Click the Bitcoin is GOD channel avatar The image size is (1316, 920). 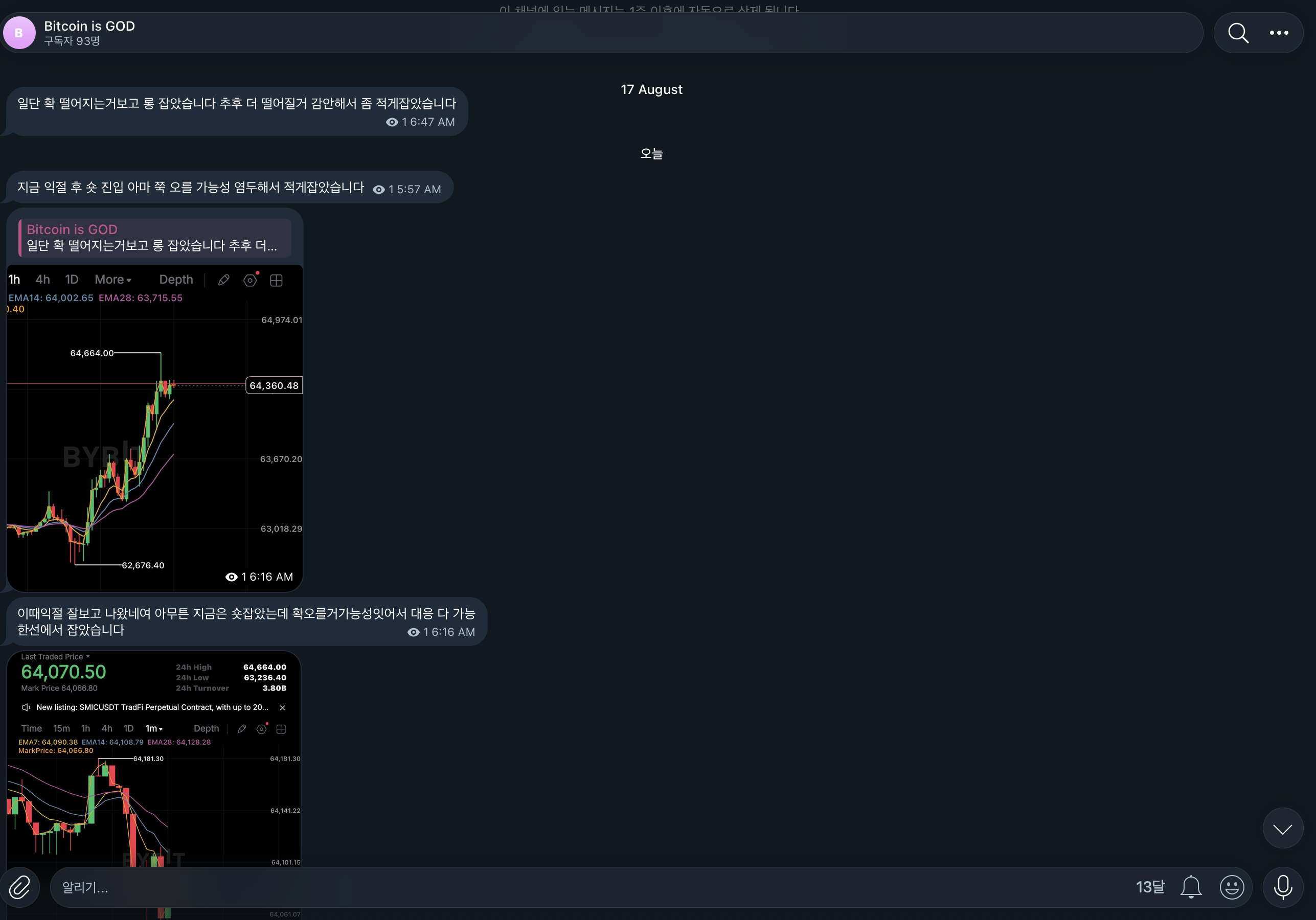coord(19,33)
